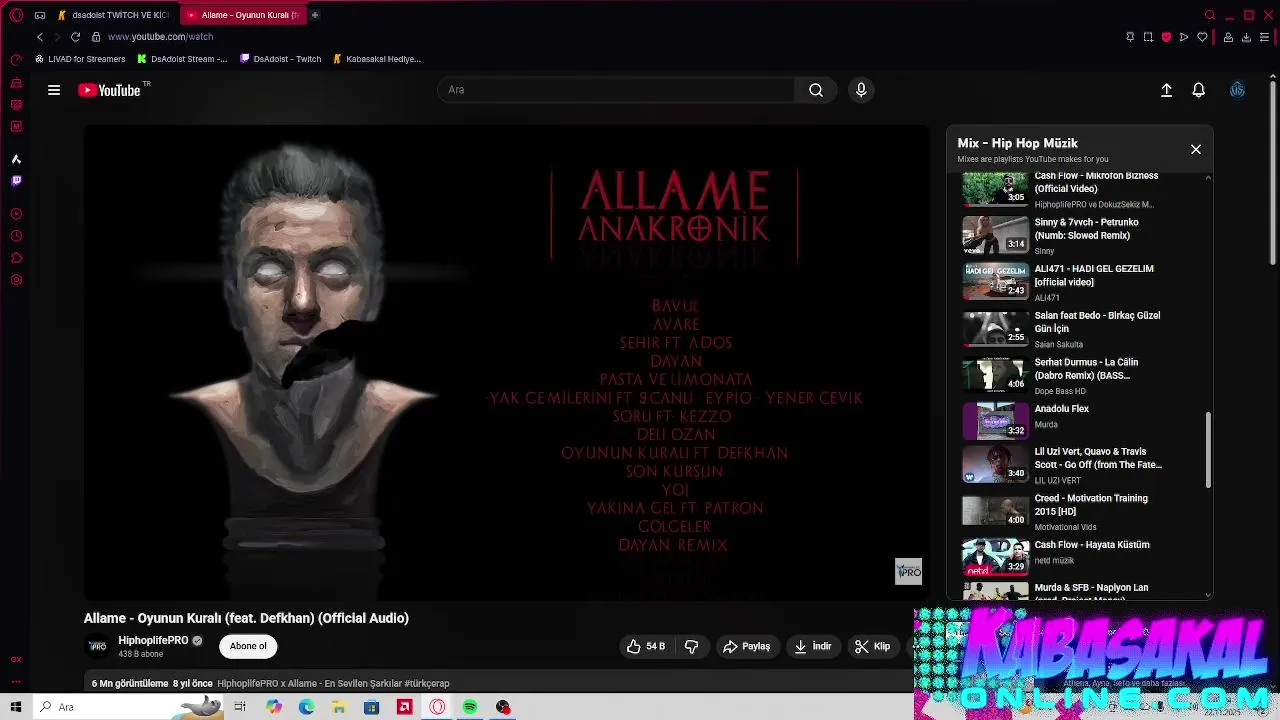Open DsAdoist - Twitch bookmark
The height and width of the screenshot is (720, 1280).
pyautogui.click(x=281, y=59)
